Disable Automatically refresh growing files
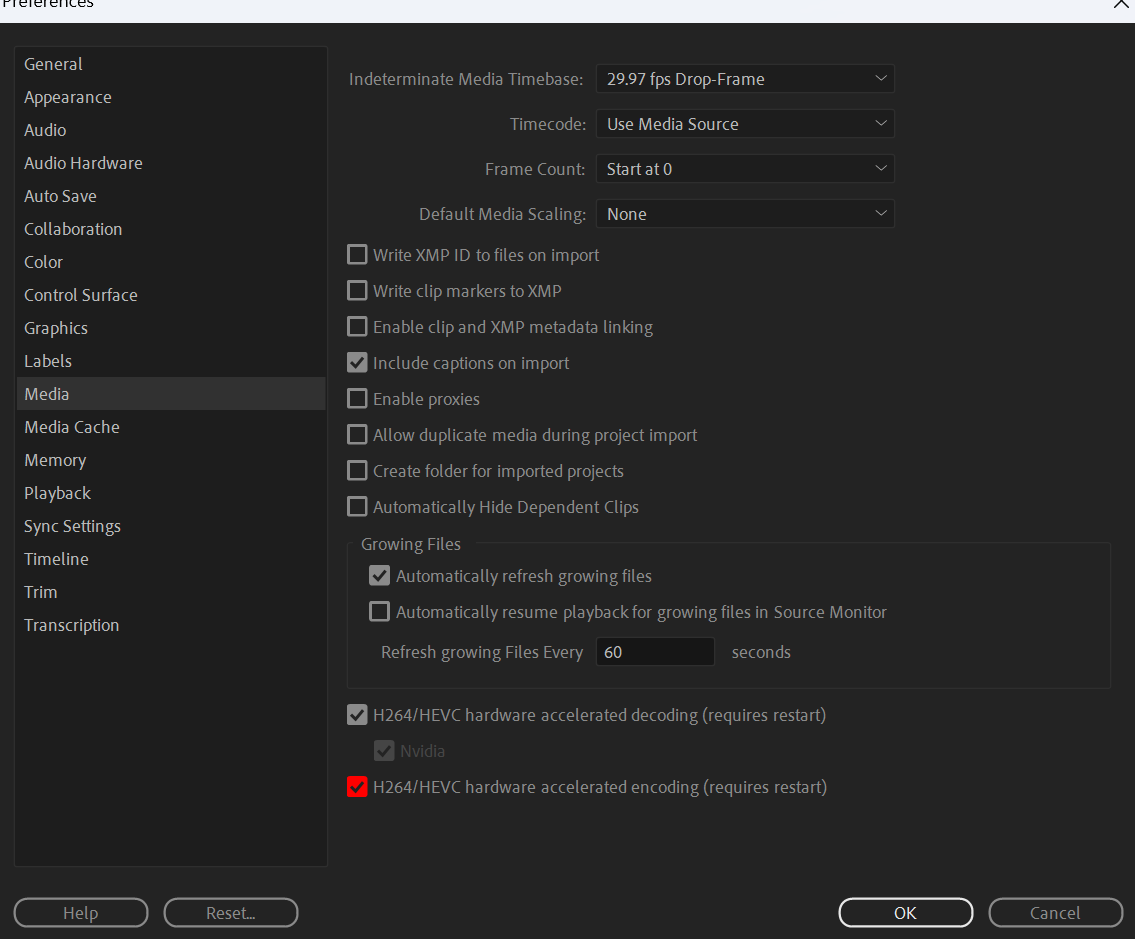Viewport: 1135px width, 939px height. [x=379, y=576]
